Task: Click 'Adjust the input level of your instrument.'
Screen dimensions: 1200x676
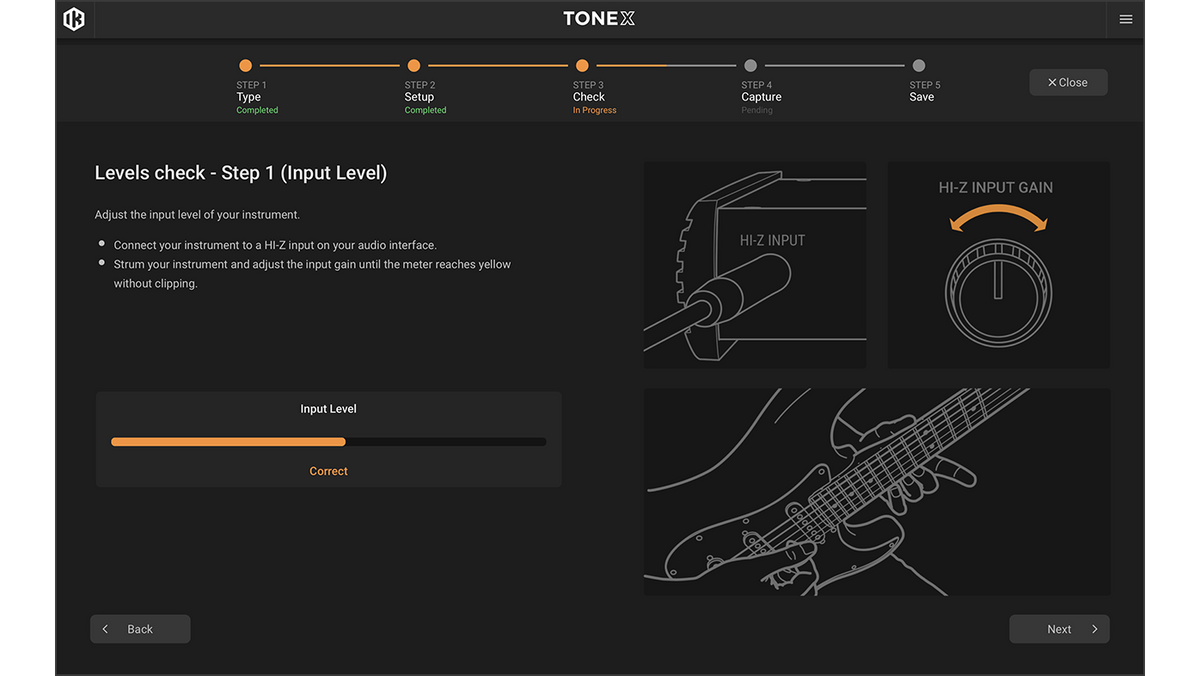Action: click(x=197, y=215)
